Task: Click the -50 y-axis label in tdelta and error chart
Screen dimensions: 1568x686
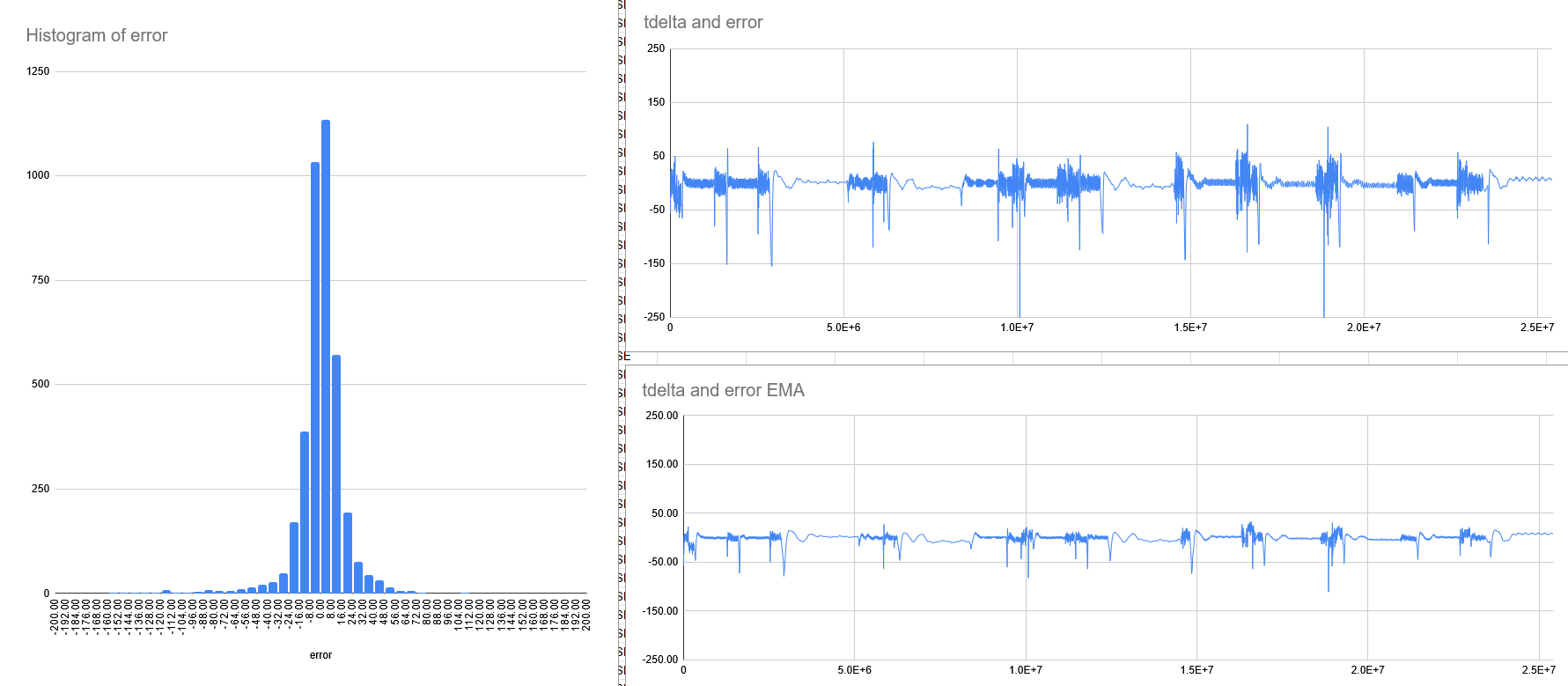Action: click(x=658, y=210)
